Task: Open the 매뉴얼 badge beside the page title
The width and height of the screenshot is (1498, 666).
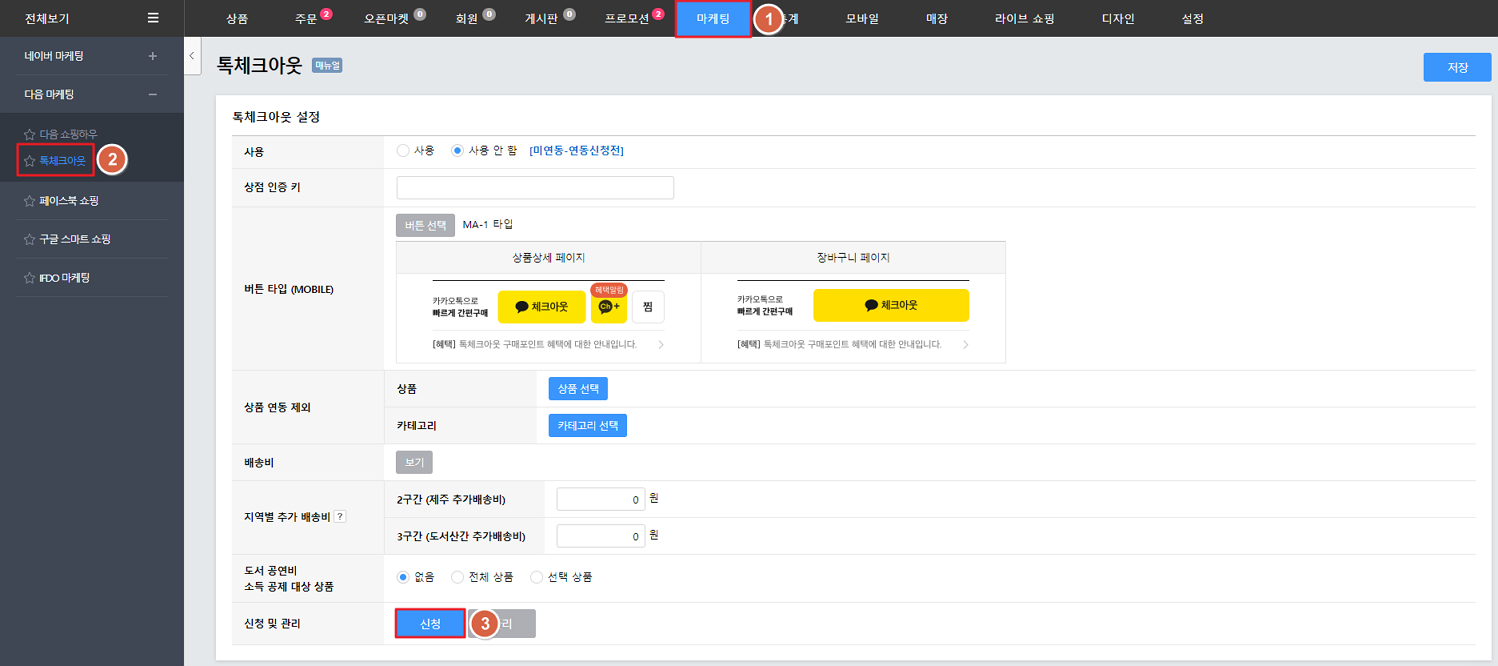Action: tap(327, 65)
